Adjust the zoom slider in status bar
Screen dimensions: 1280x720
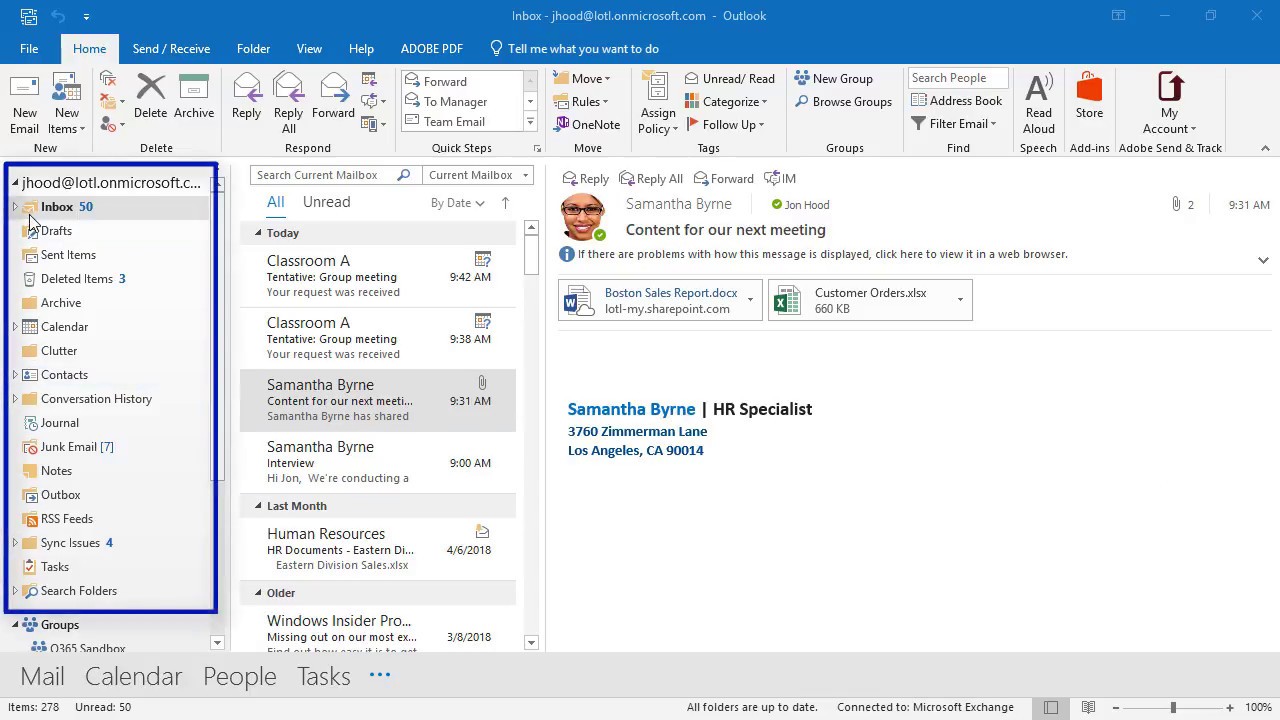[x=1173, y=707]
